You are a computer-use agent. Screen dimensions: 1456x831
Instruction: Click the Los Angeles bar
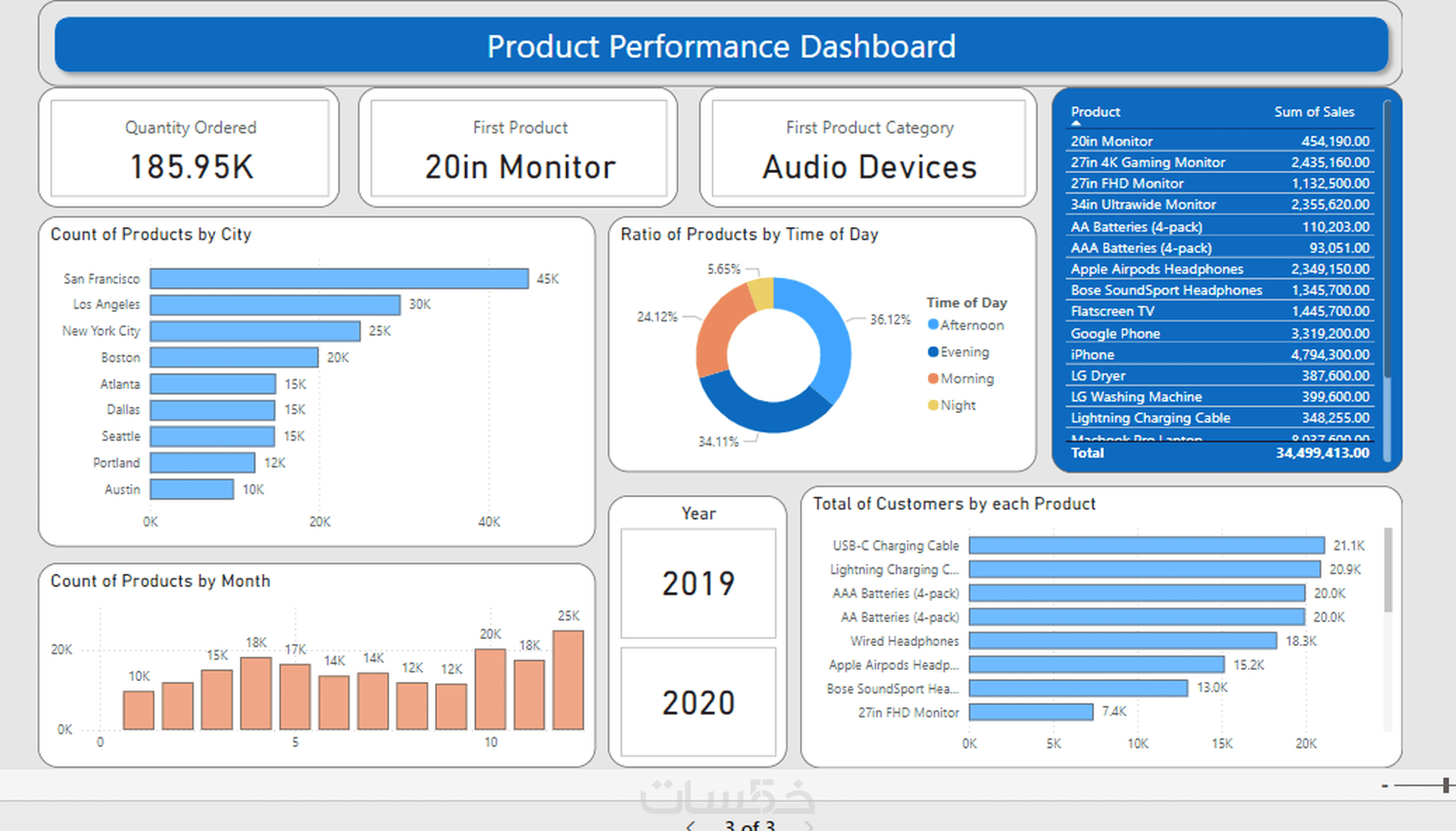coord(275,305)
